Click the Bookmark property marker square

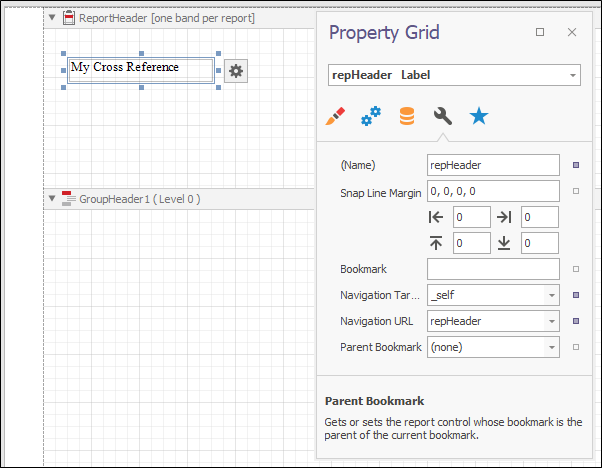576,269
